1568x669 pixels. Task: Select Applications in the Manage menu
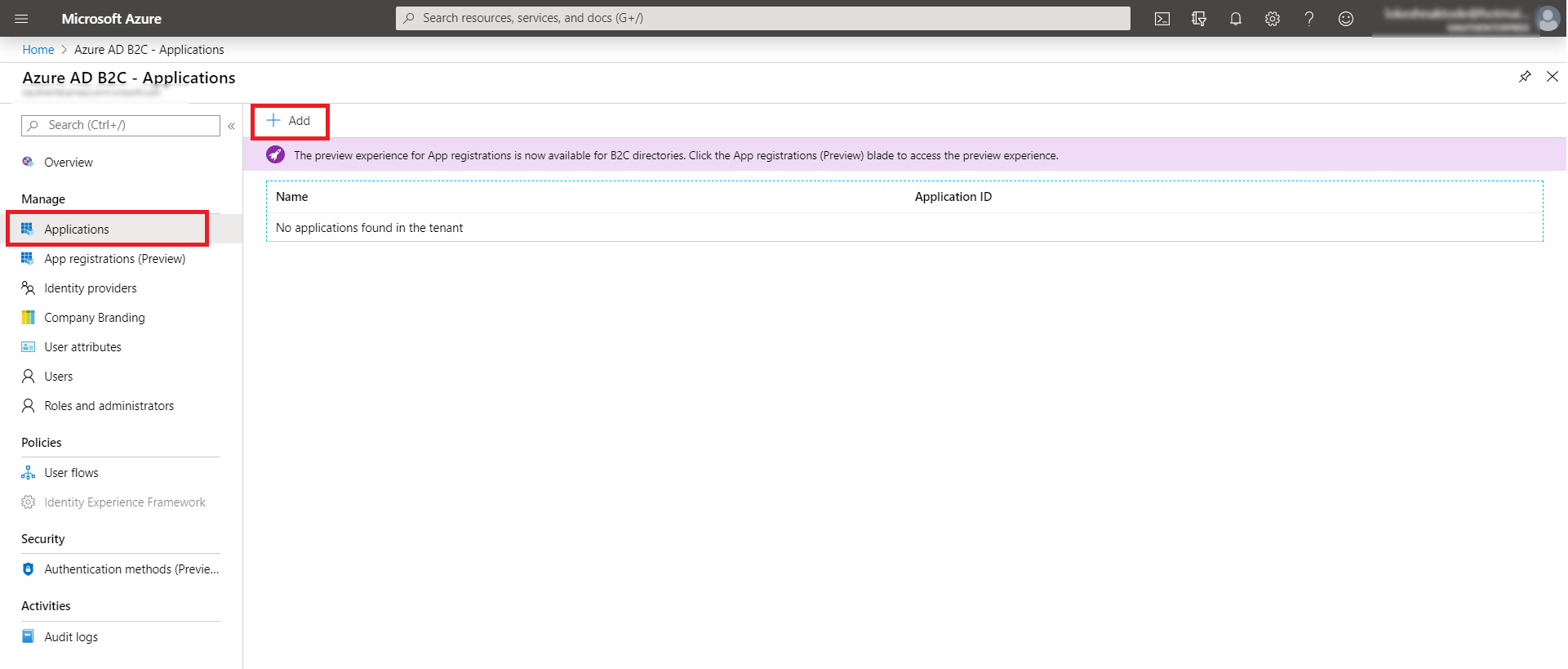coord(121,229)
